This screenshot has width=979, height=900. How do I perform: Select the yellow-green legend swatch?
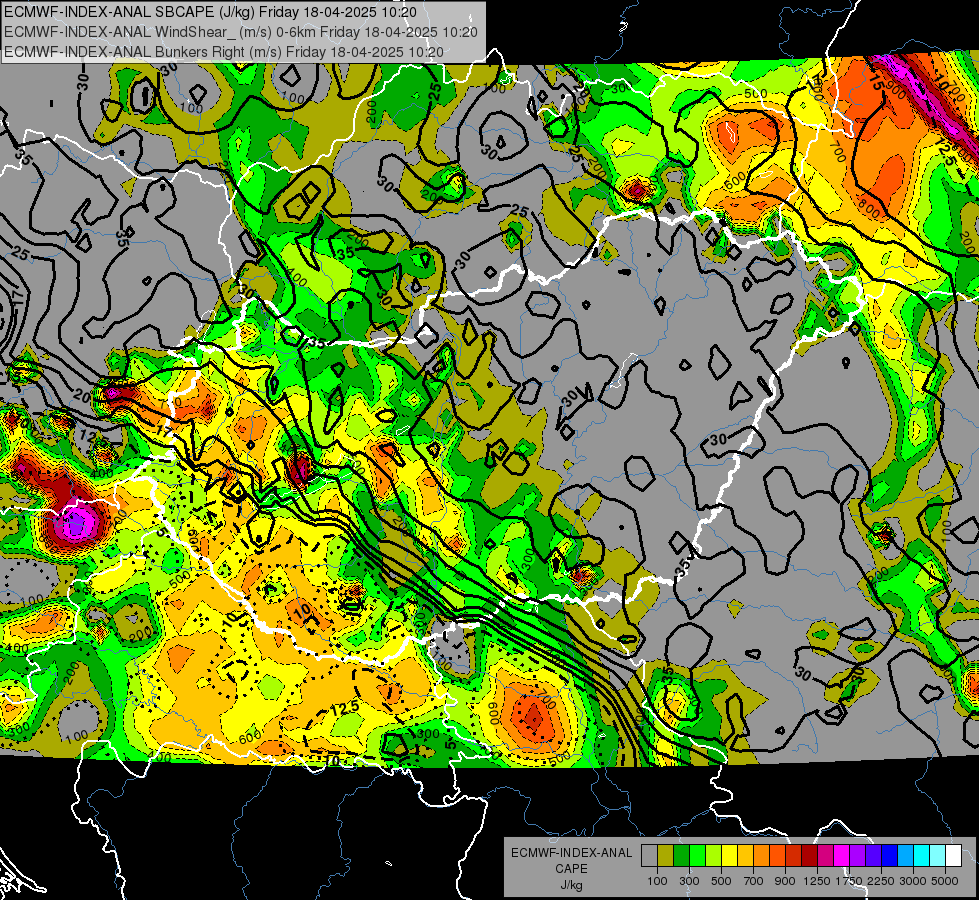[713, 856]
